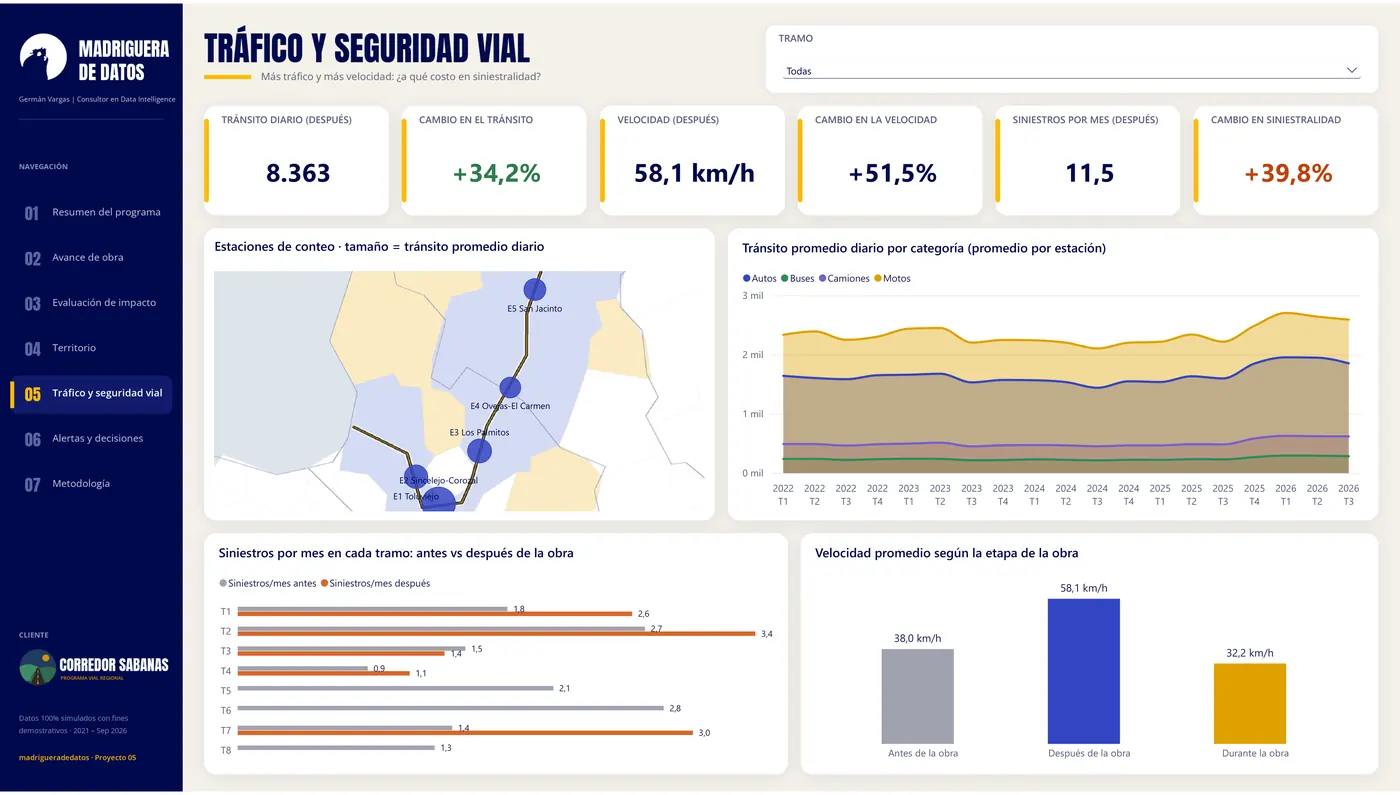
Task: Open Avance de obra page
Action: 92,258
